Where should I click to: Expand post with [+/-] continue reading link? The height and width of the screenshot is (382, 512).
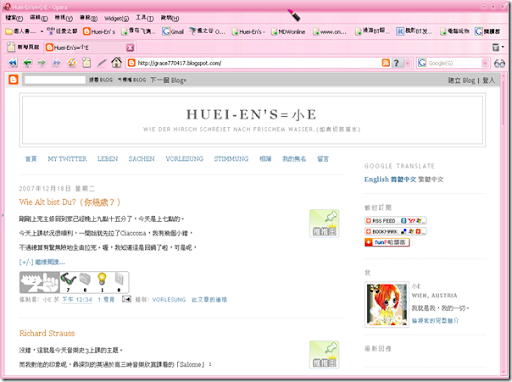[42, 262]
